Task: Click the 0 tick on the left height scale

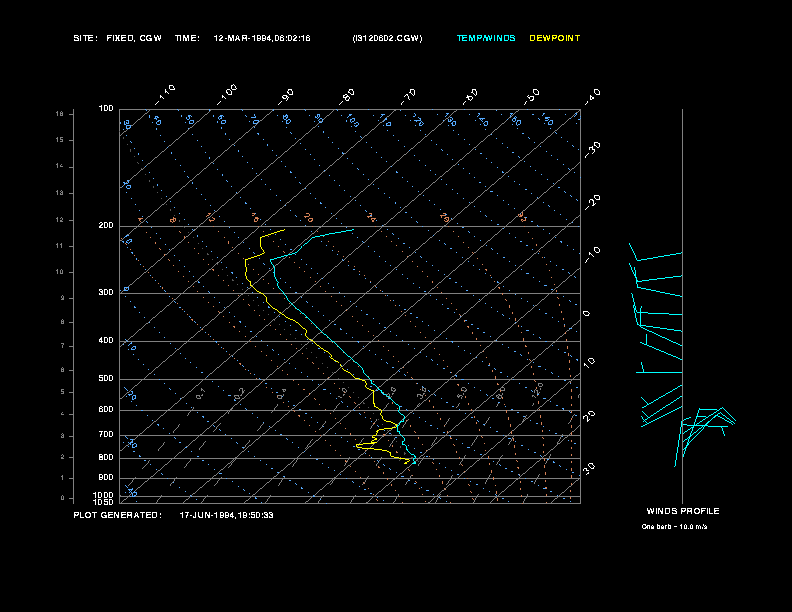Action: [63, 498]
